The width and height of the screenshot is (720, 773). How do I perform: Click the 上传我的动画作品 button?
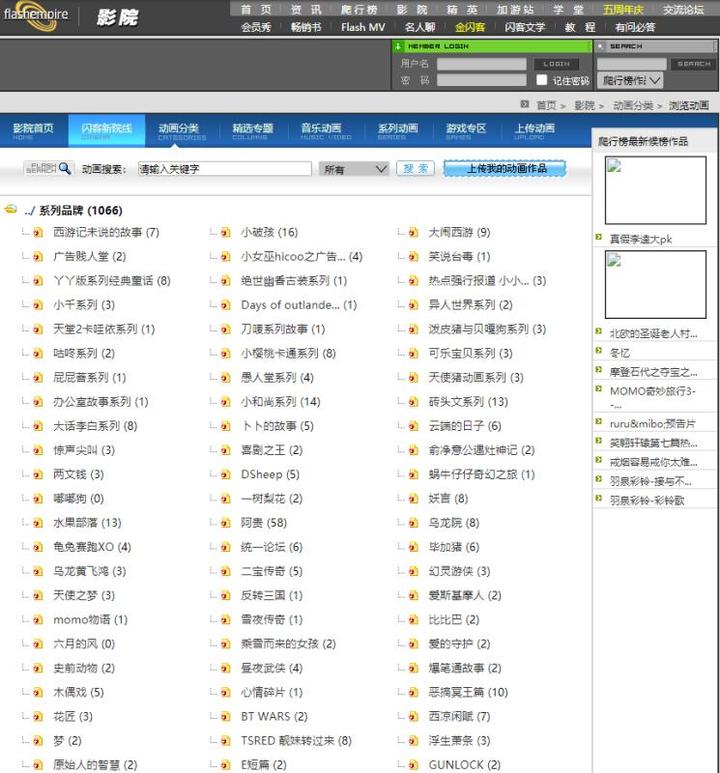(x=504, y=169)
